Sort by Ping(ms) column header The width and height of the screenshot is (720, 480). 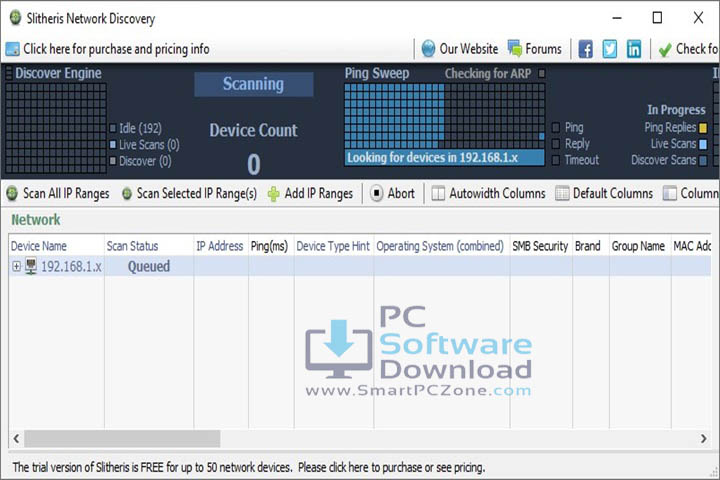(x=271, y=246)
